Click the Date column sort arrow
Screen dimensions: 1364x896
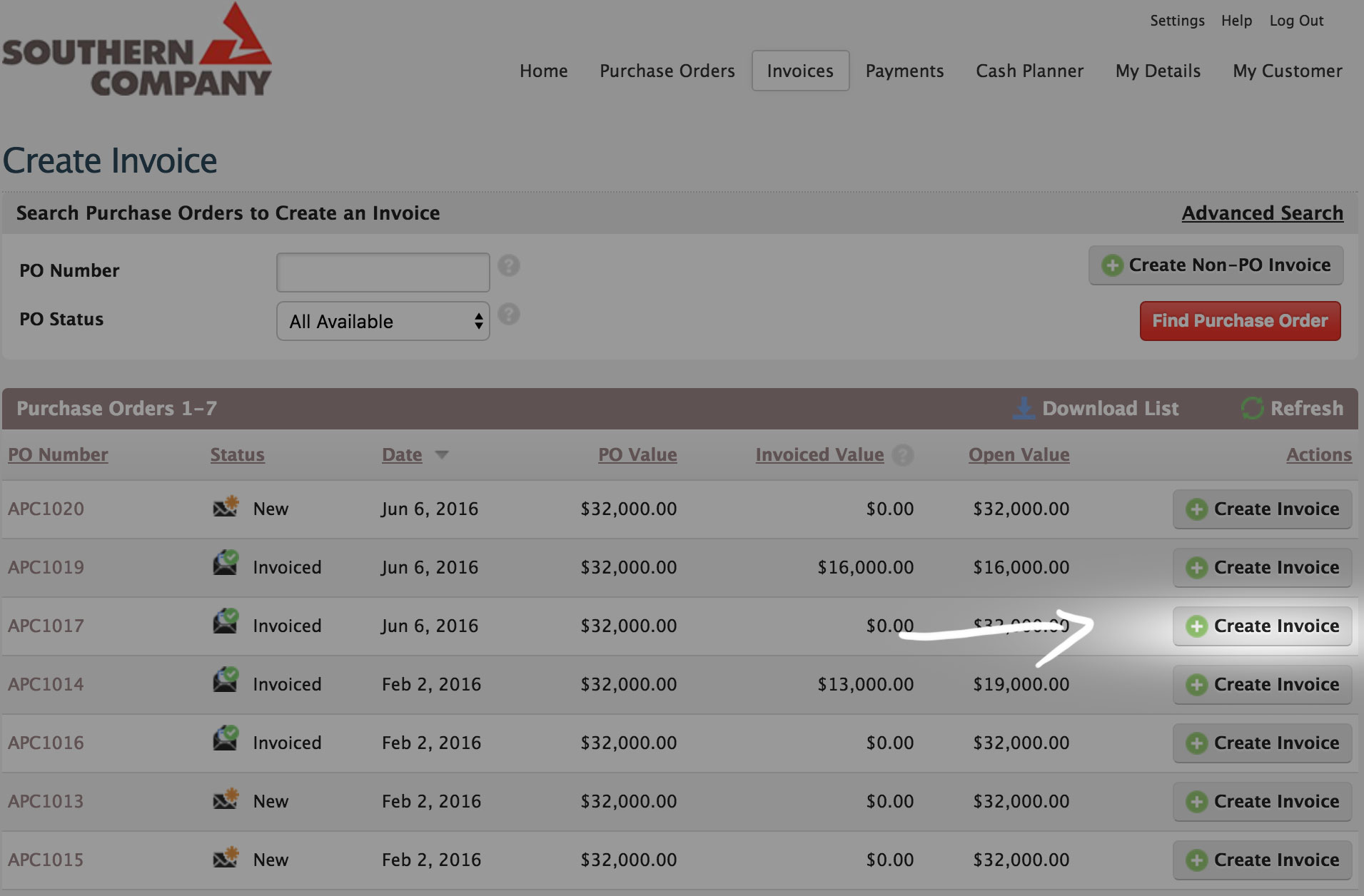pyautogui.click(x=442, y=455)
